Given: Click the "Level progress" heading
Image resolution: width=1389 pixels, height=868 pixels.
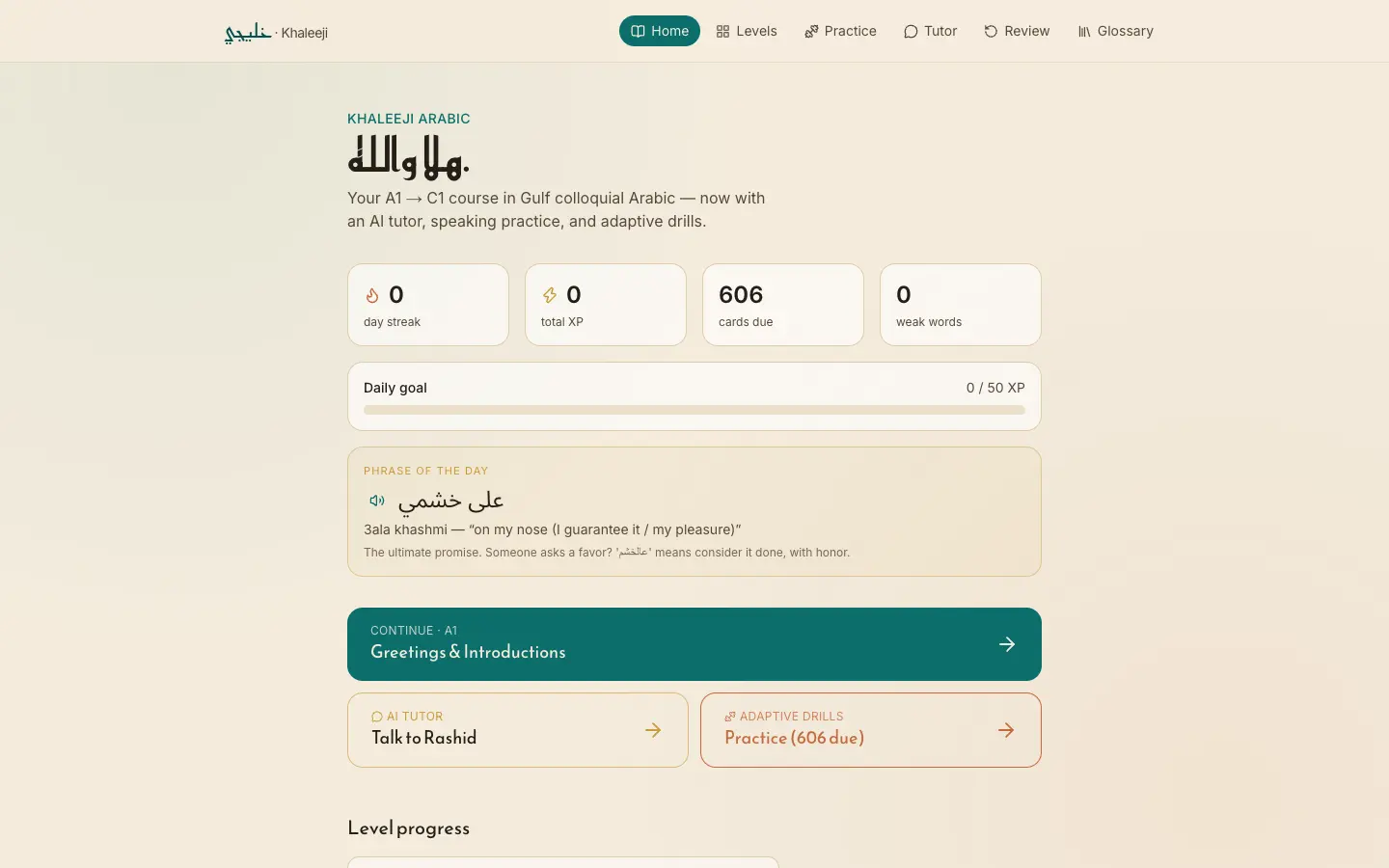Looking at the screenshot, I should 409,828.
